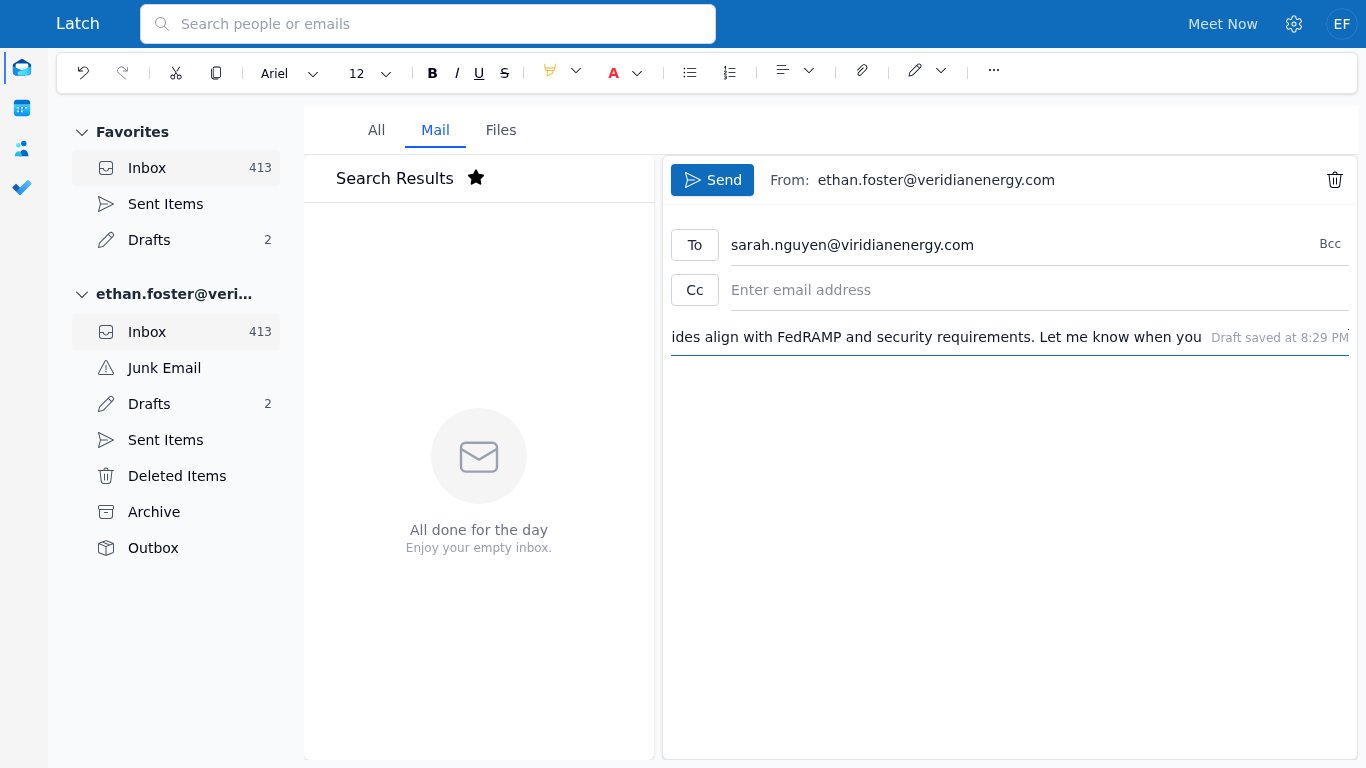Toggle bold formatting
The image size is (1366, 768).
[x=433, y=73]
